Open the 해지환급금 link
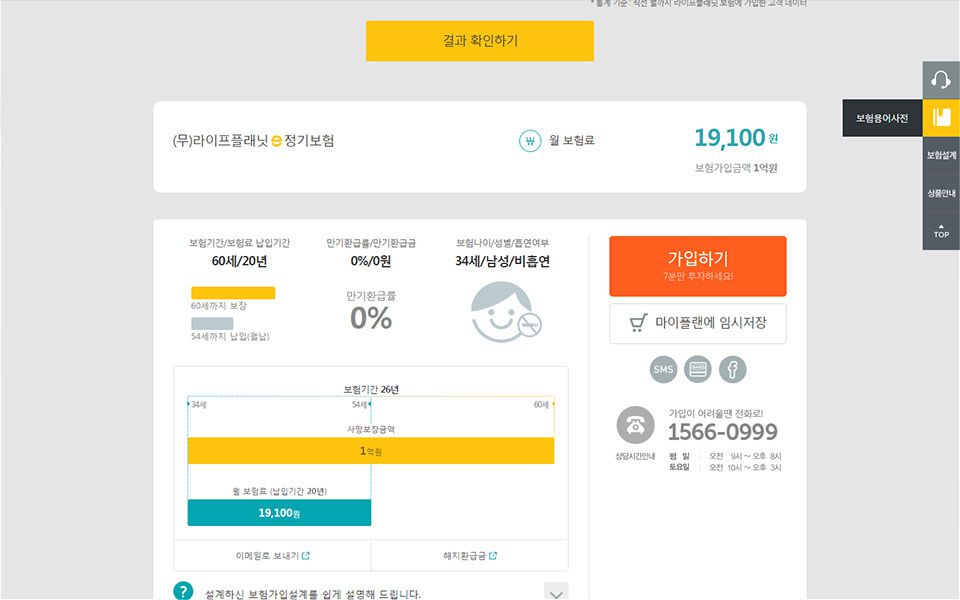Screen dimensions: 960x600 [x=469, y=556]
